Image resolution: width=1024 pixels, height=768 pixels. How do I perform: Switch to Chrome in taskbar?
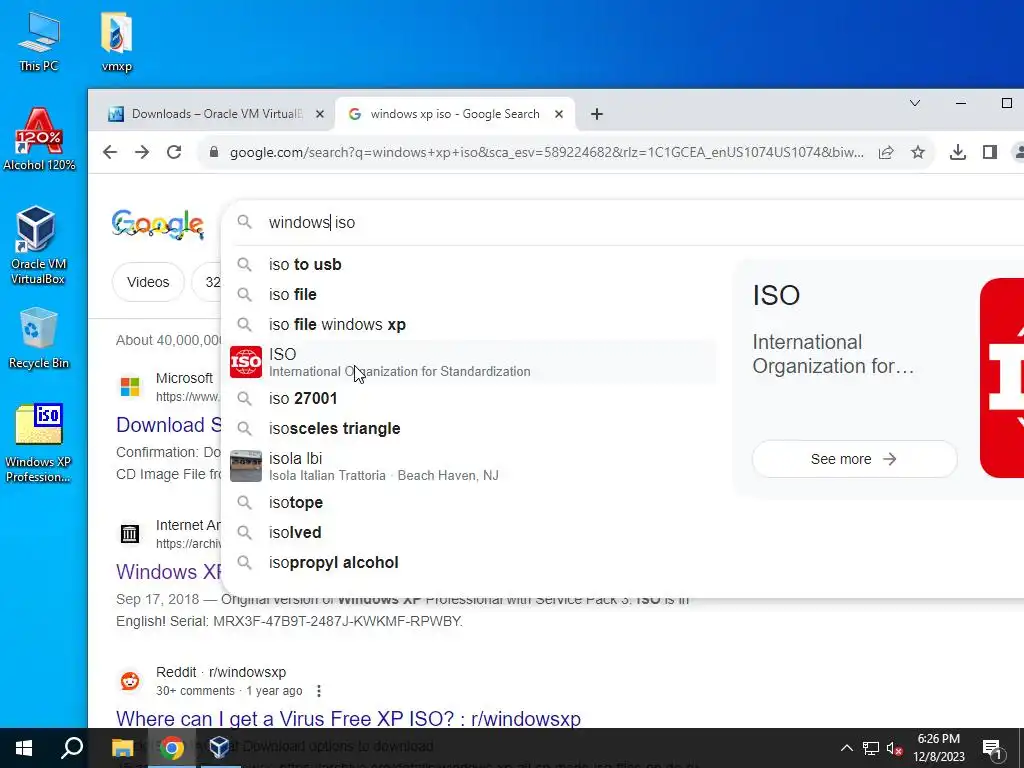(x=171, y=748)
